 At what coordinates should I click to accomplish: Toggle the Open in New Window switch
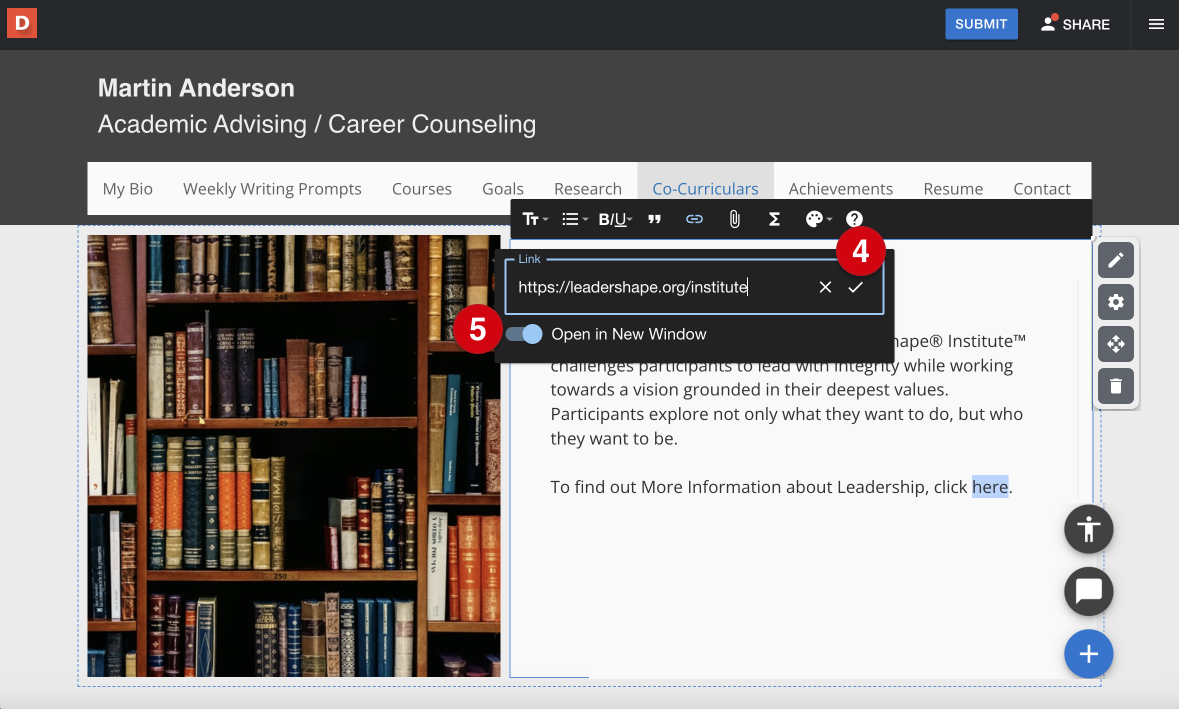[x=524, y=334]
